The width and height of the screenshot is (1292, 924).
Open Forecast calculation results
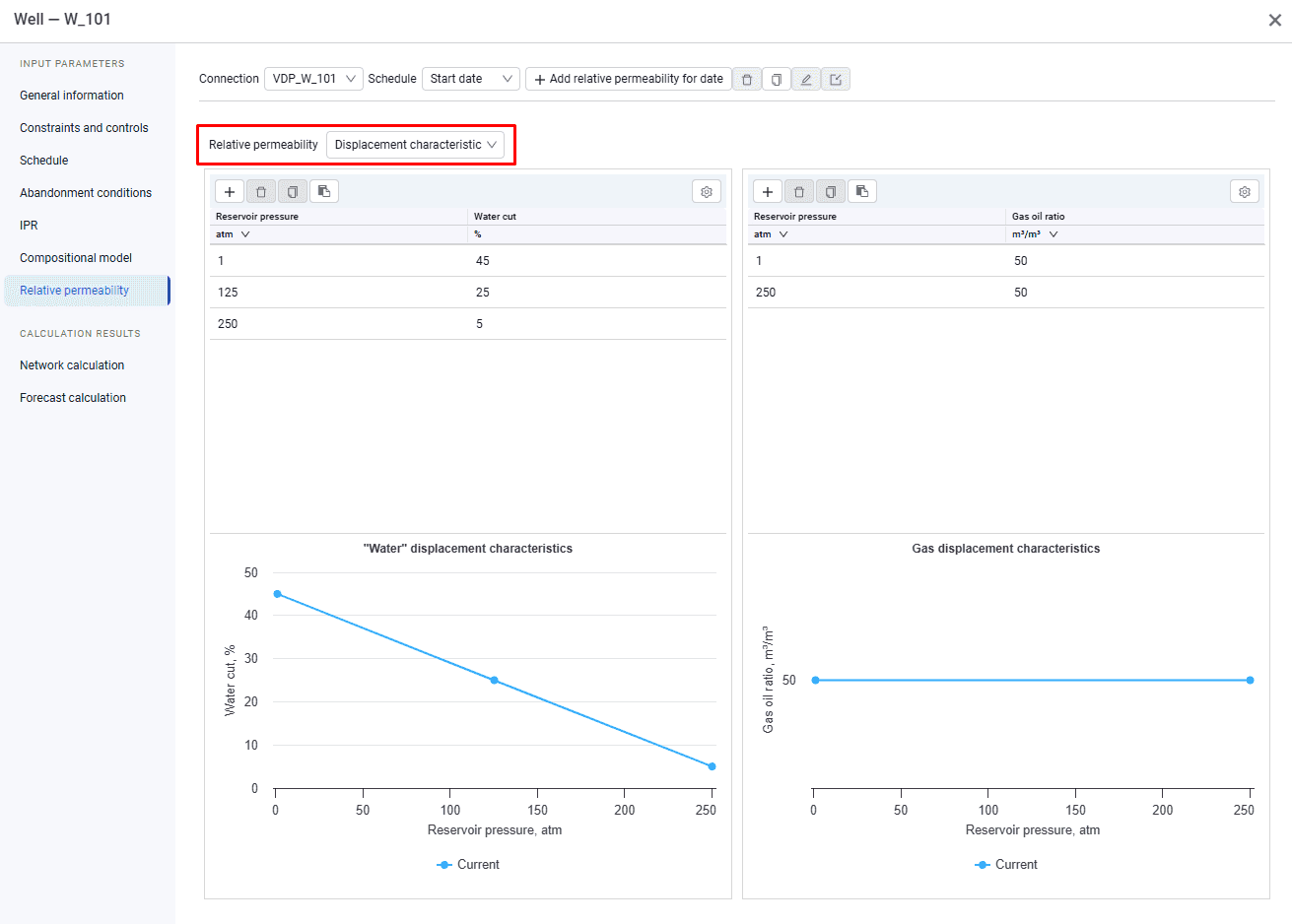73,398
